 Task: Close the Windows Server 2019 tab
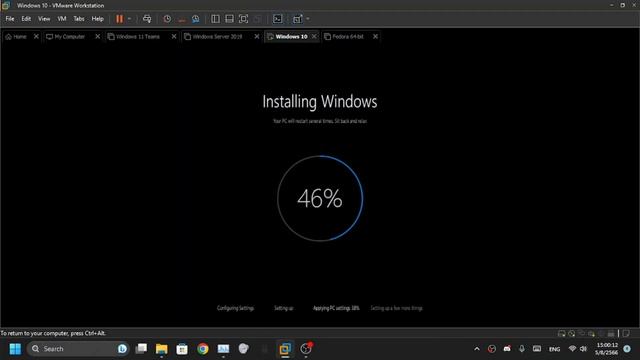(257, 37)
